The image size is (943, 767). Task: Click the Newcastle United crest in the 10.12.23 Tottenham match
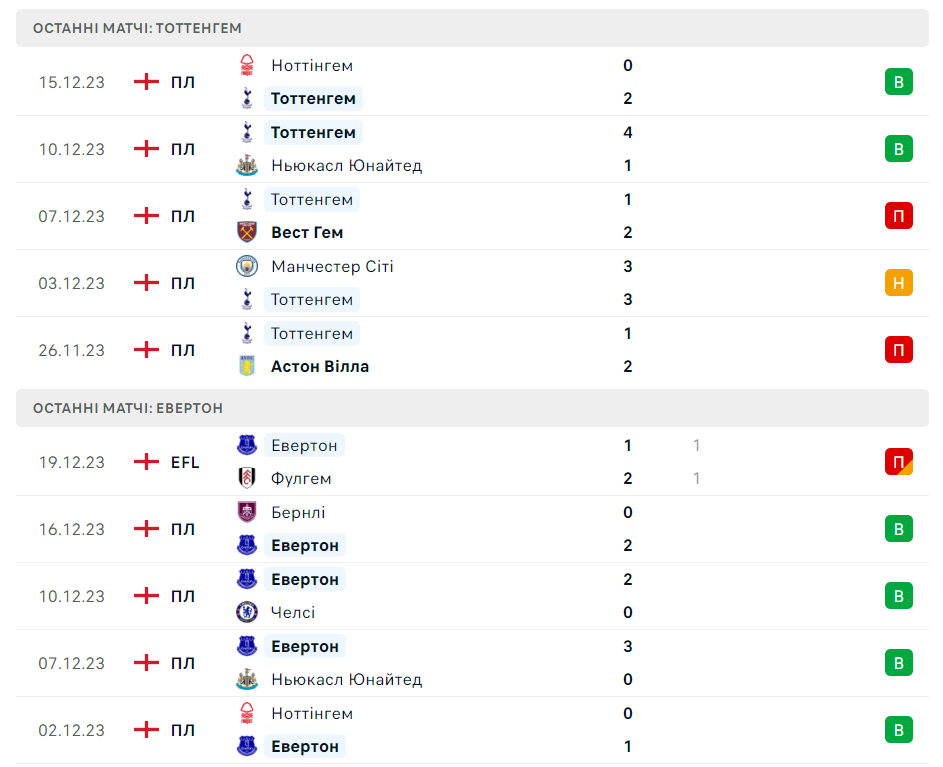(x=246, y=166)
